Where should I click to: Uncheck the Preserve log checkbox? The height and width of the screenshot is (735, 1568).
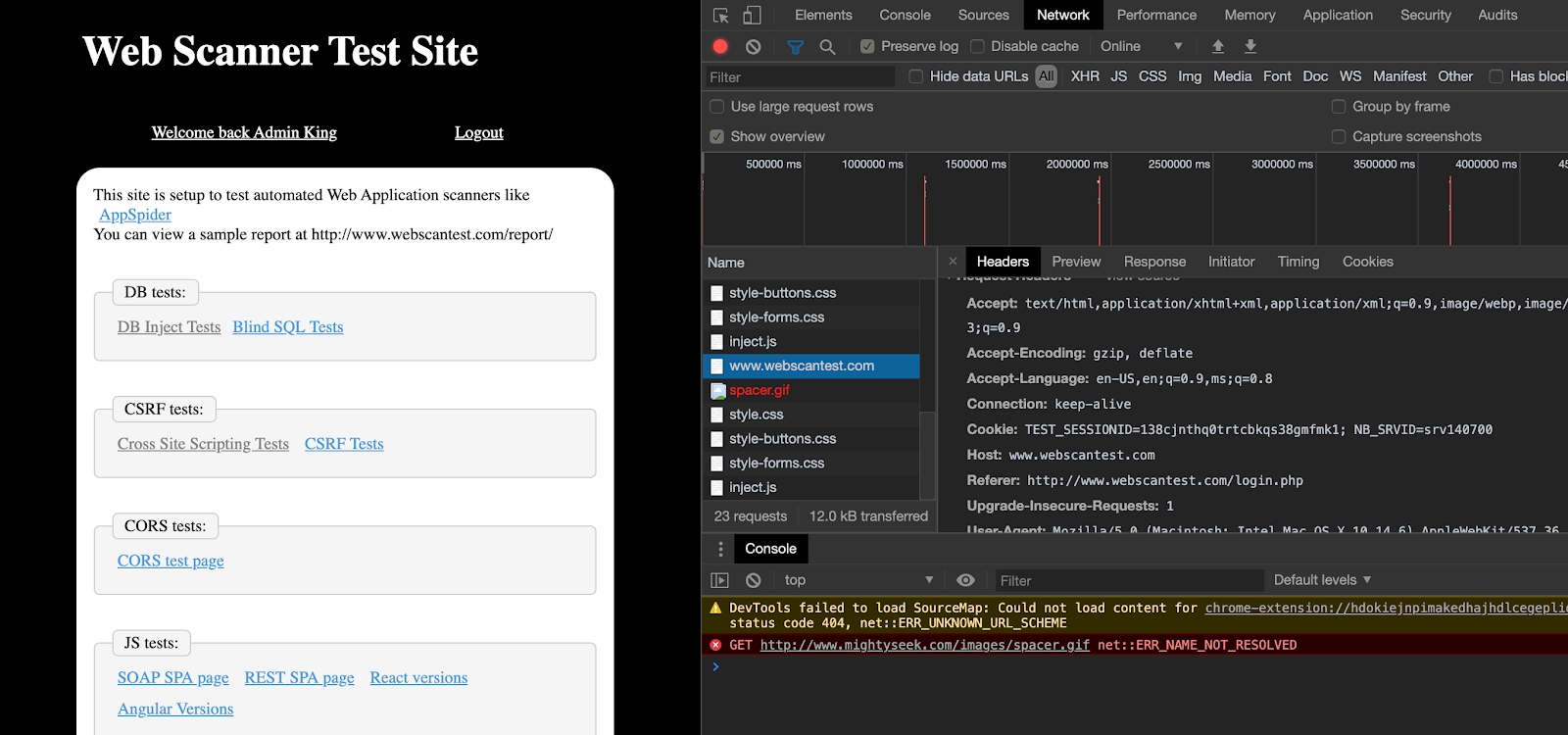(x=867, y=46)
